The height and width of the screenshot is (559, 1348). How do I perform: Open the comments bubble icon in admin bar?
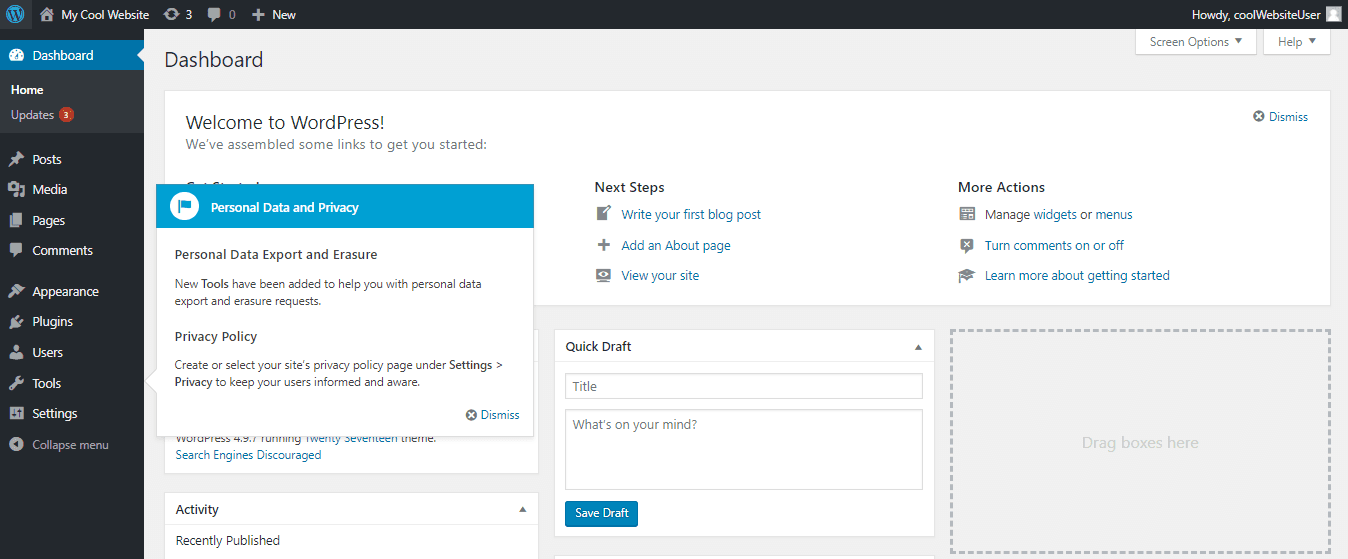[x=214, y=15]
